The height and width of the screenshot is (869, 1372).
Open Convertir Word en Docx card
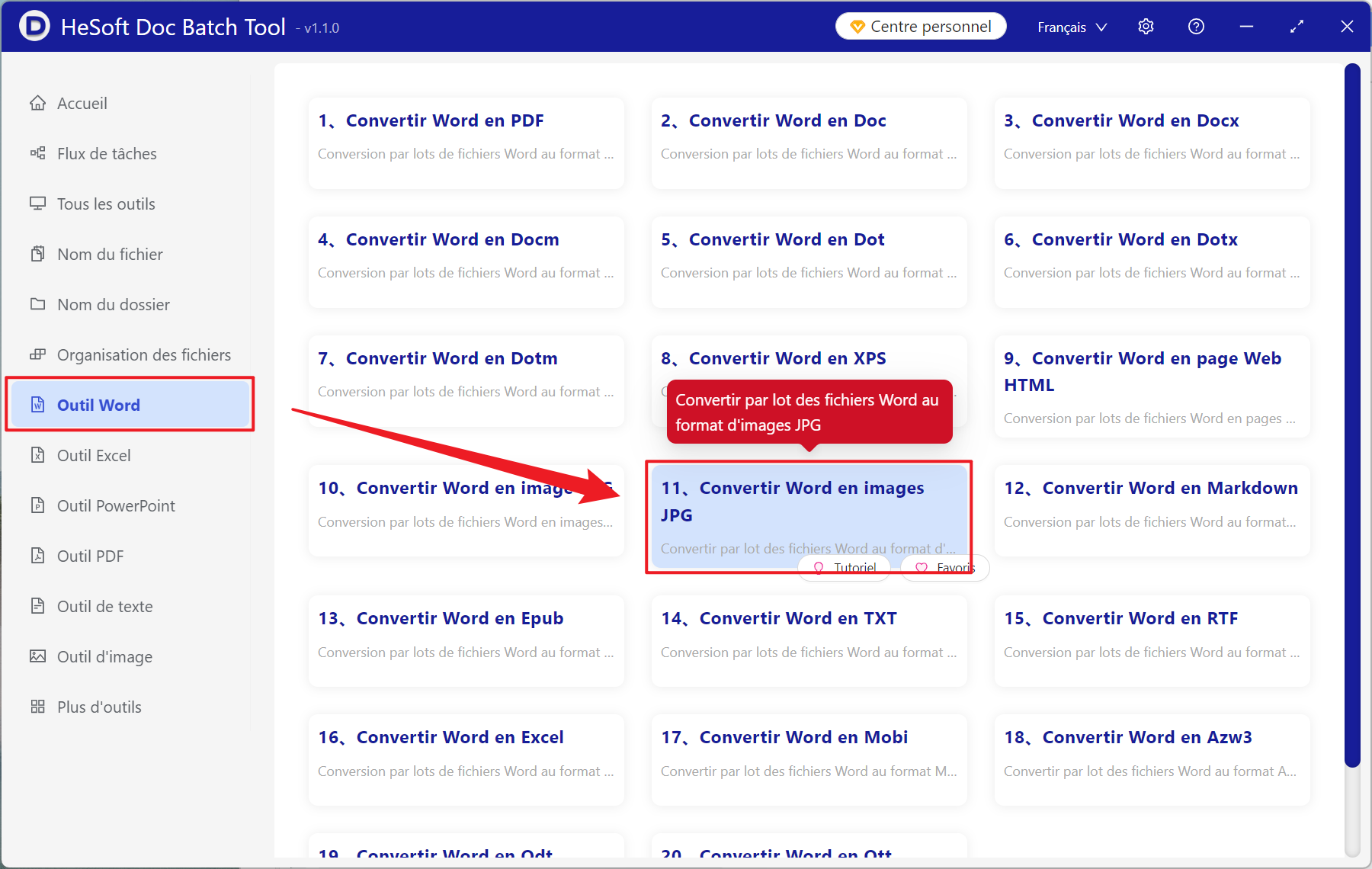1152,143
